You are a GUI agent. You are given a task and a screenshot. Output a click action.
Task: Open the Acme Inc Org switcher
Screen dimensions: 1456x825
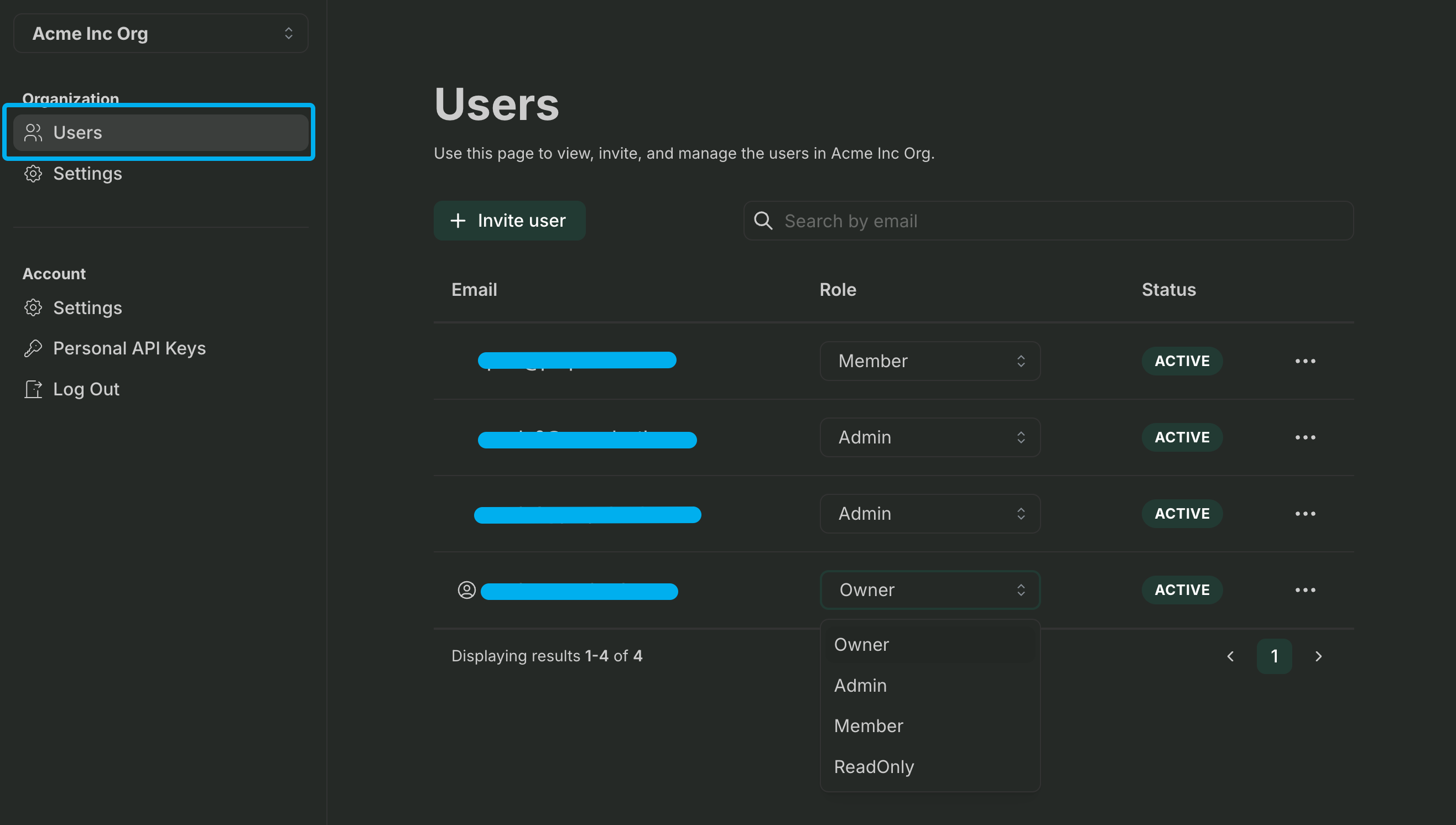click(x=160, y=33)
